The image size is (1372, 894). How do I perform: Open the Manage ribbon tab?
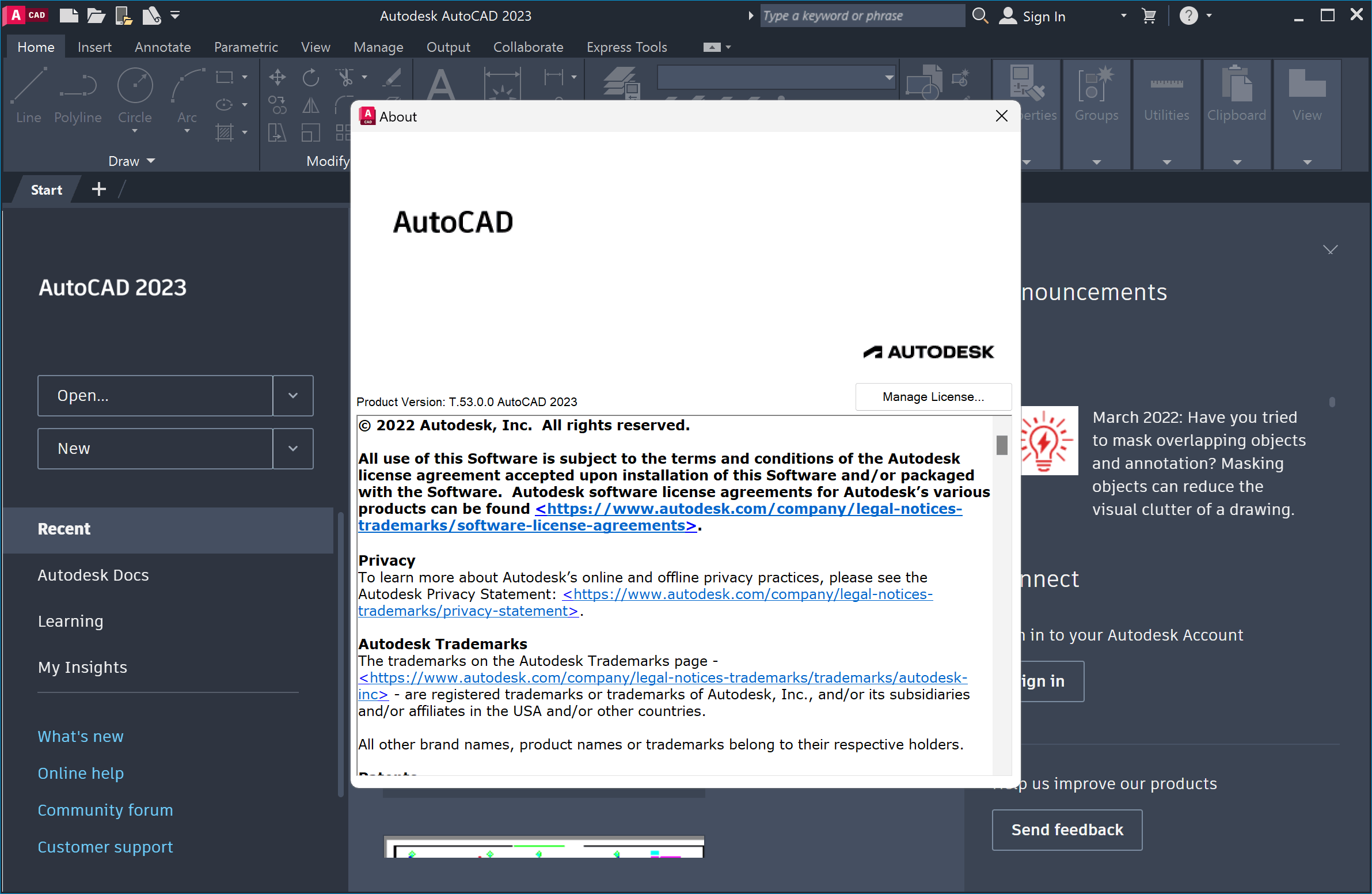coord(378,47)
